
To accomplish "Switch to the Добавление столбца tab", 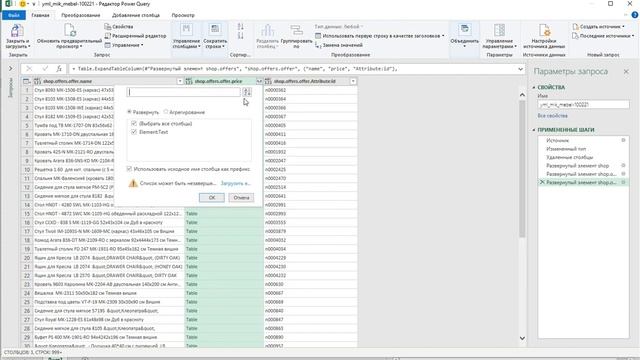I will (136, 15).
